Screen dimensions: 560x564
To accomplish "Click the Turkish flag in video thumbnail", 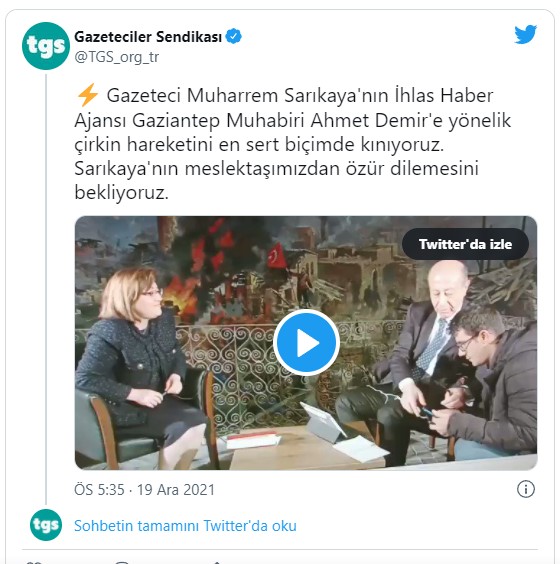I will click(276, 256).
